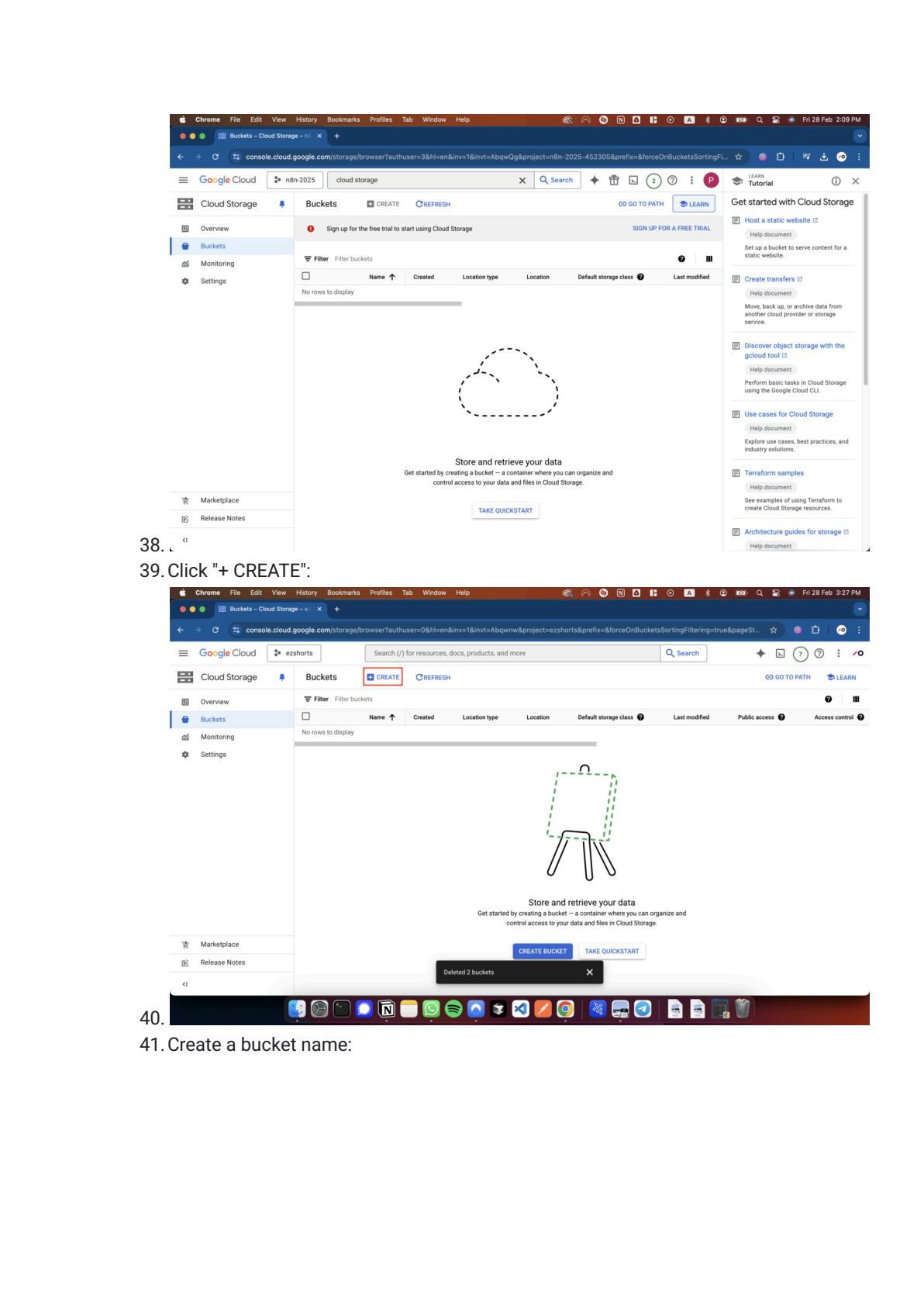Collapse the lower screenshot's sidebar
This screenshot has width=924, height=1306.
click(x=184, y=984)
